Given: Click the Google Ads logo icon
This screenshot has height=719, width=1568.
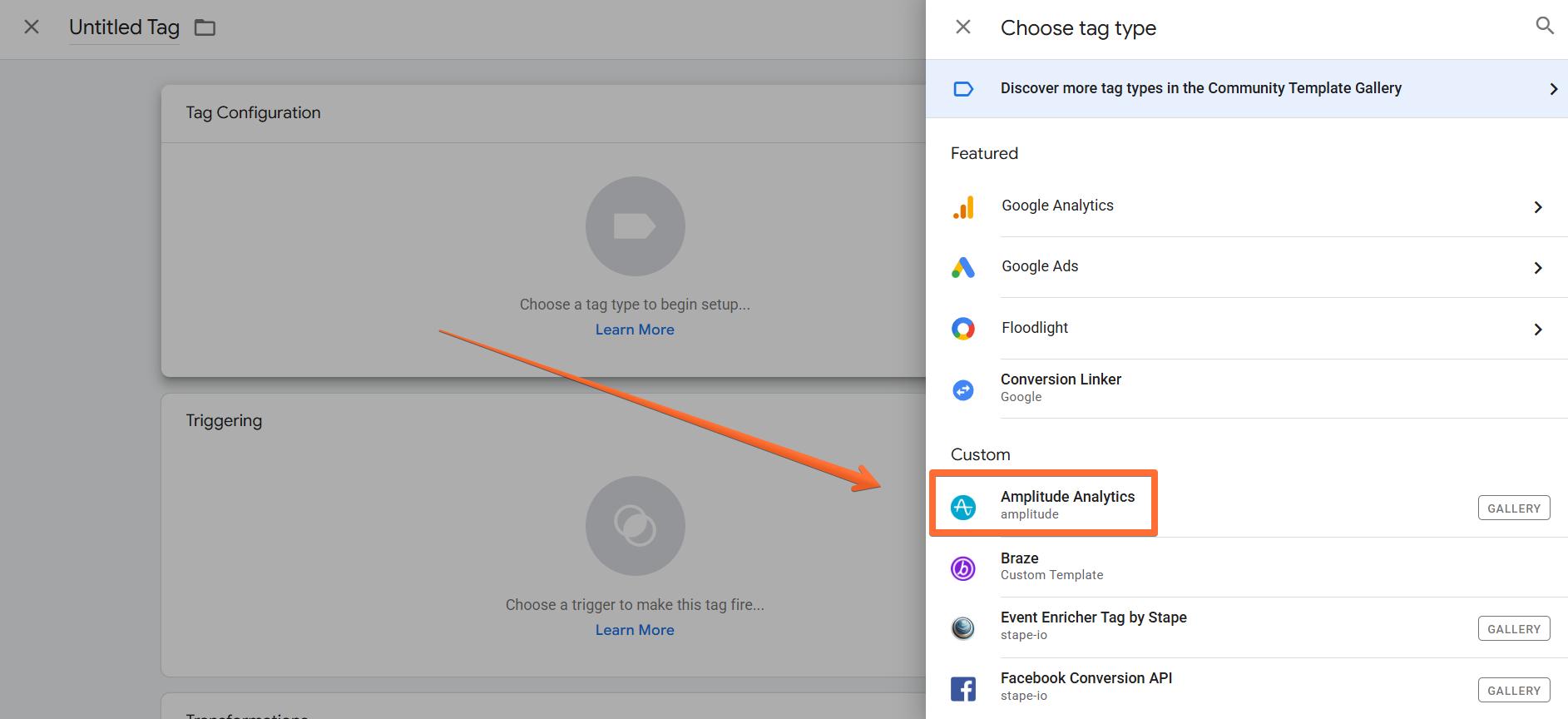Looking at the screenshot, I should [x=963, y=267].
